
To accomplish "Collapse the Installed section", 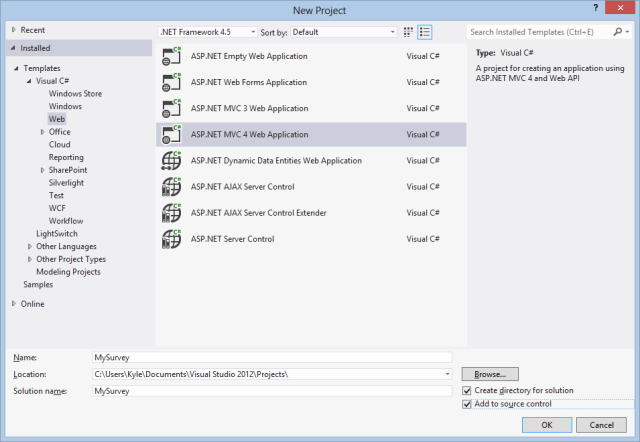I will [13, 48].
